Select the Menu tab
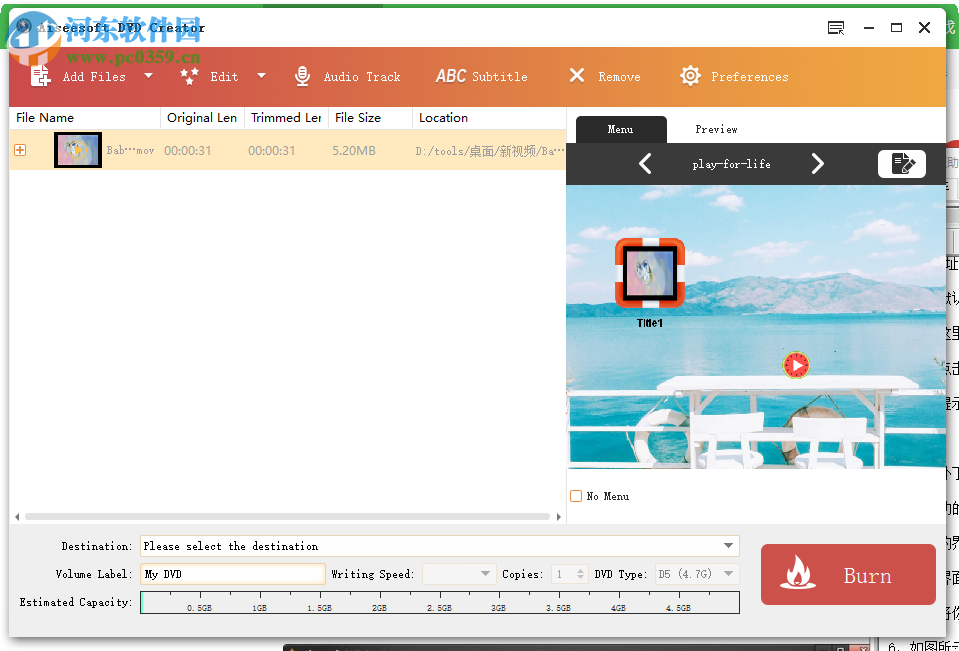959x651 pixels. tap(621, 129)
